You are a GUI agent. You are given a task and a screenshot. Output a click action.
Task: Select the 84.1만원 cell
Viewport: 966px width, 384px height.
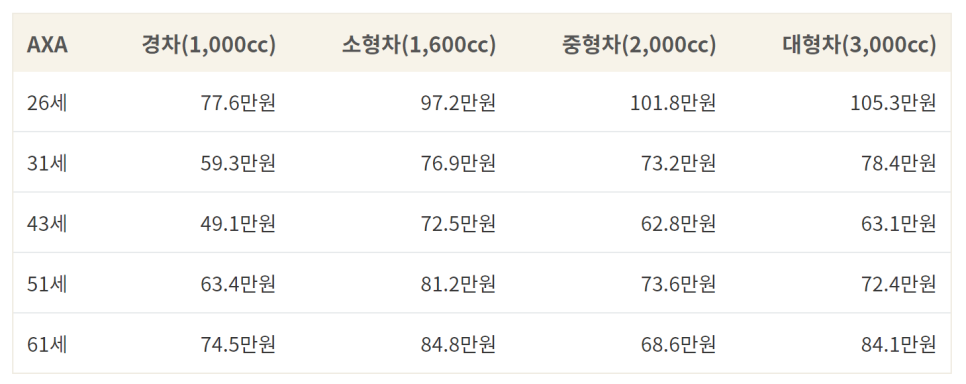pos(899,344)
